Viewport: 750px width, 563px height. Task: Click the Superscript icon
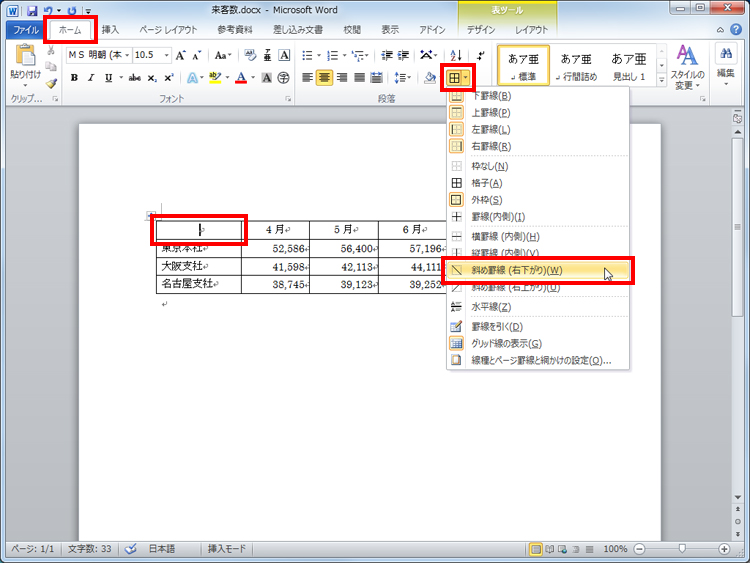pyautogui.click(x=168, y=77)
